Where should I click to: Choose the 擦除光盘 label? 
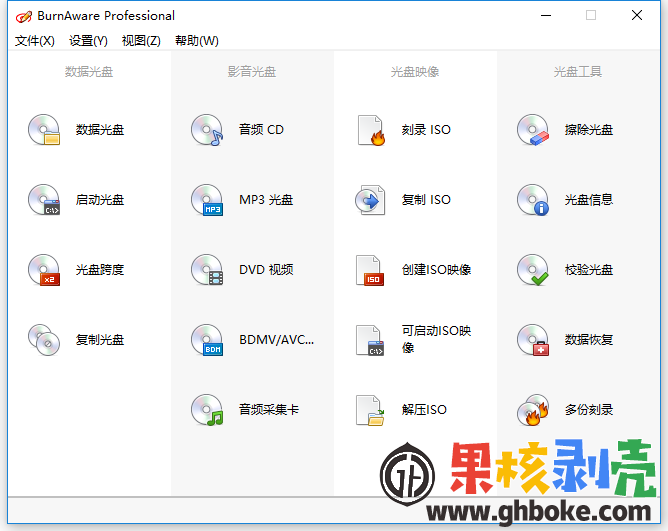tap(589, 130)
